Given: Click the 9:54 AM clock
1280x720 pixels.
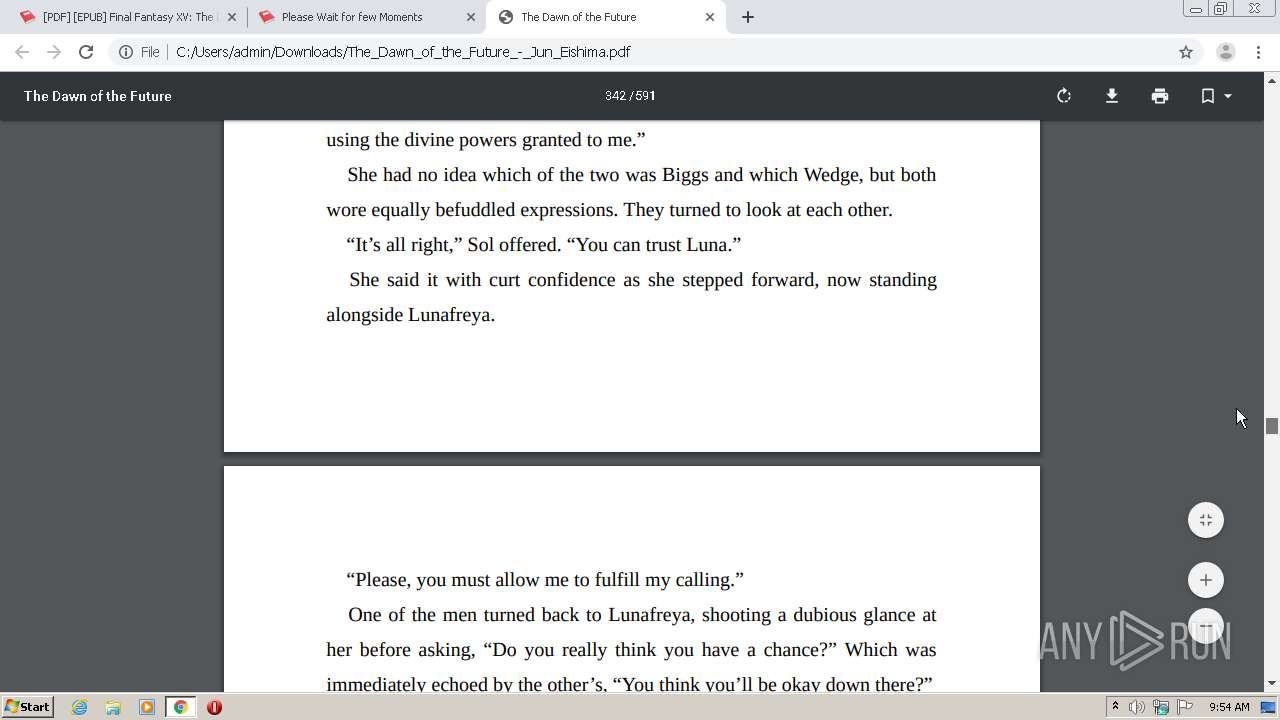Looking at the screenshot, I should point(1229,707).
